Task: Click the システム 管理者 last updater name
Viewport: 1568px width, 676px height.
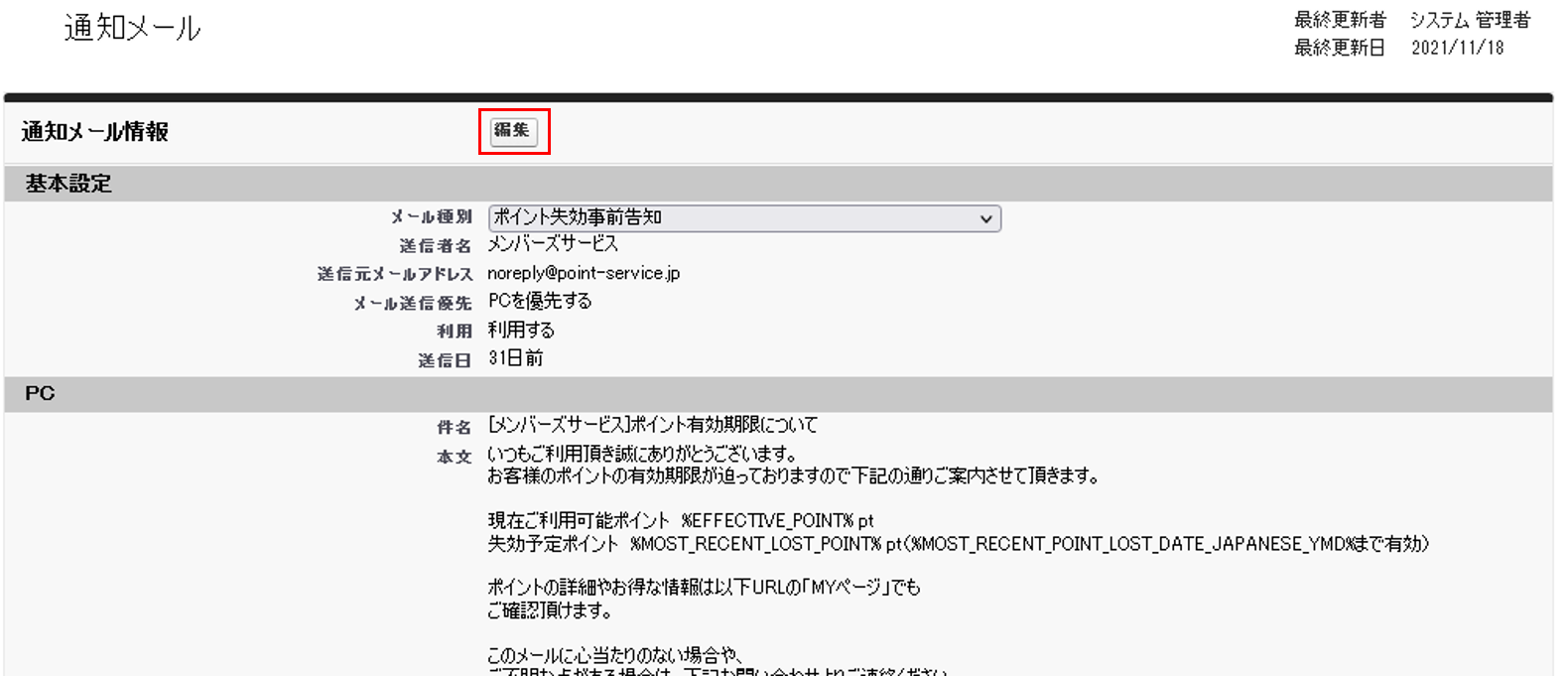Action: [x=1470, y=20]
